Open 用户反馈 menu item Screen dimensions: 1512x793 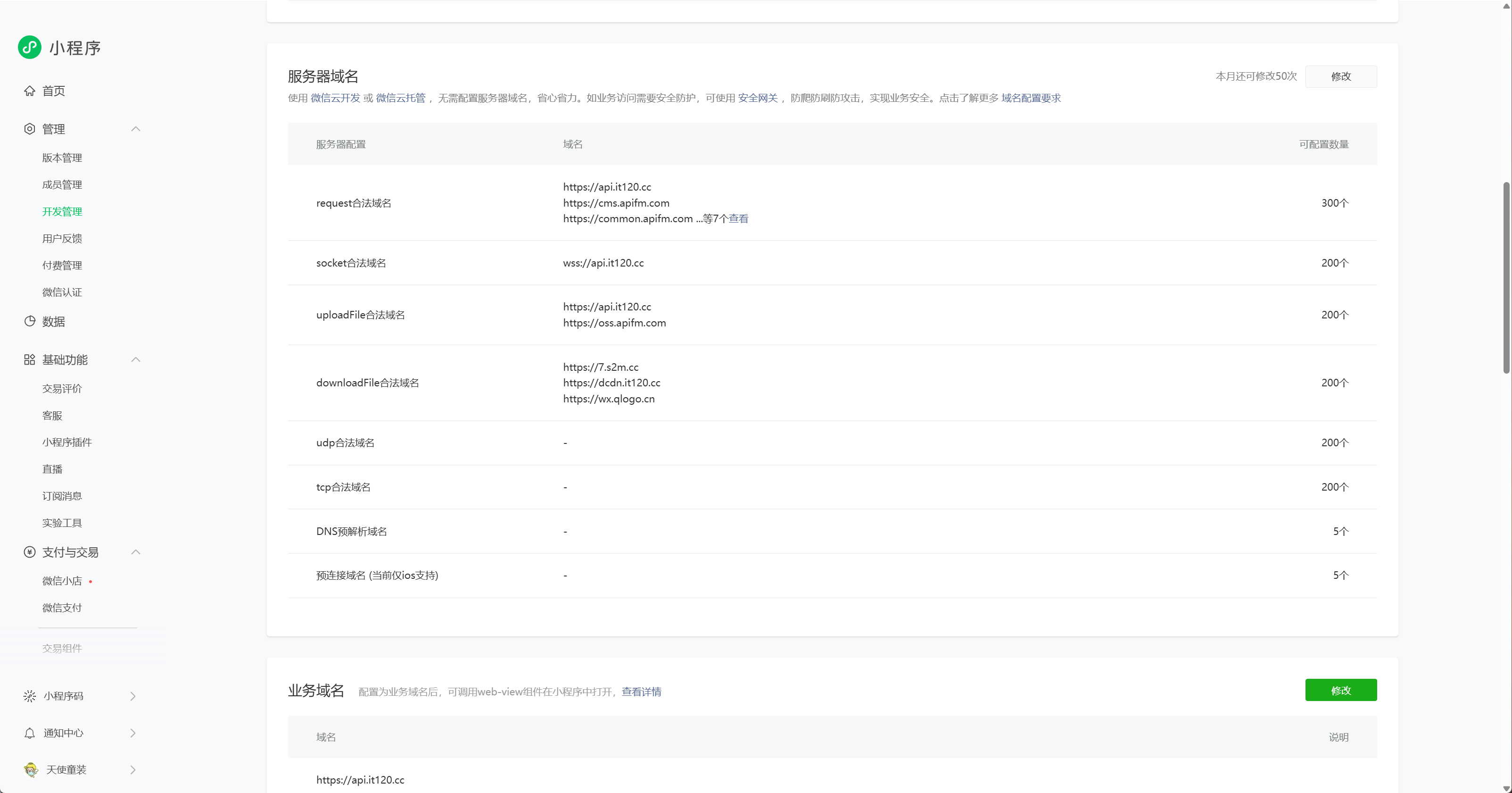[62, 239]
